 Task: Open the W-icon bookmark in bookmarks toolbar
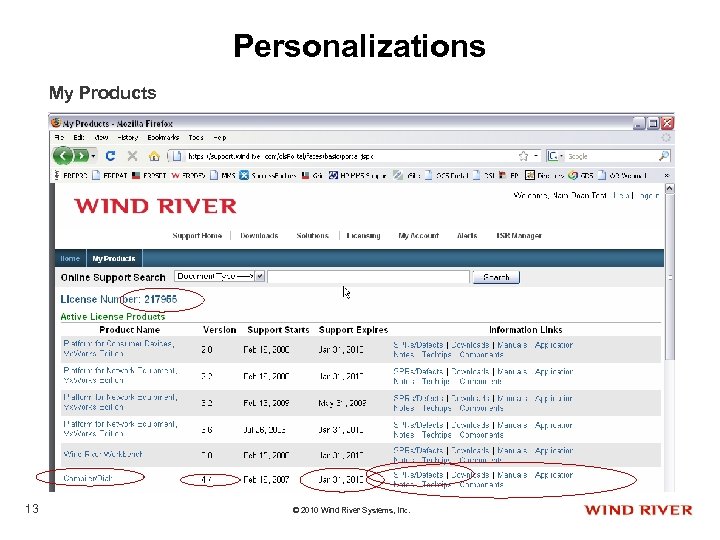coord(188,175)
